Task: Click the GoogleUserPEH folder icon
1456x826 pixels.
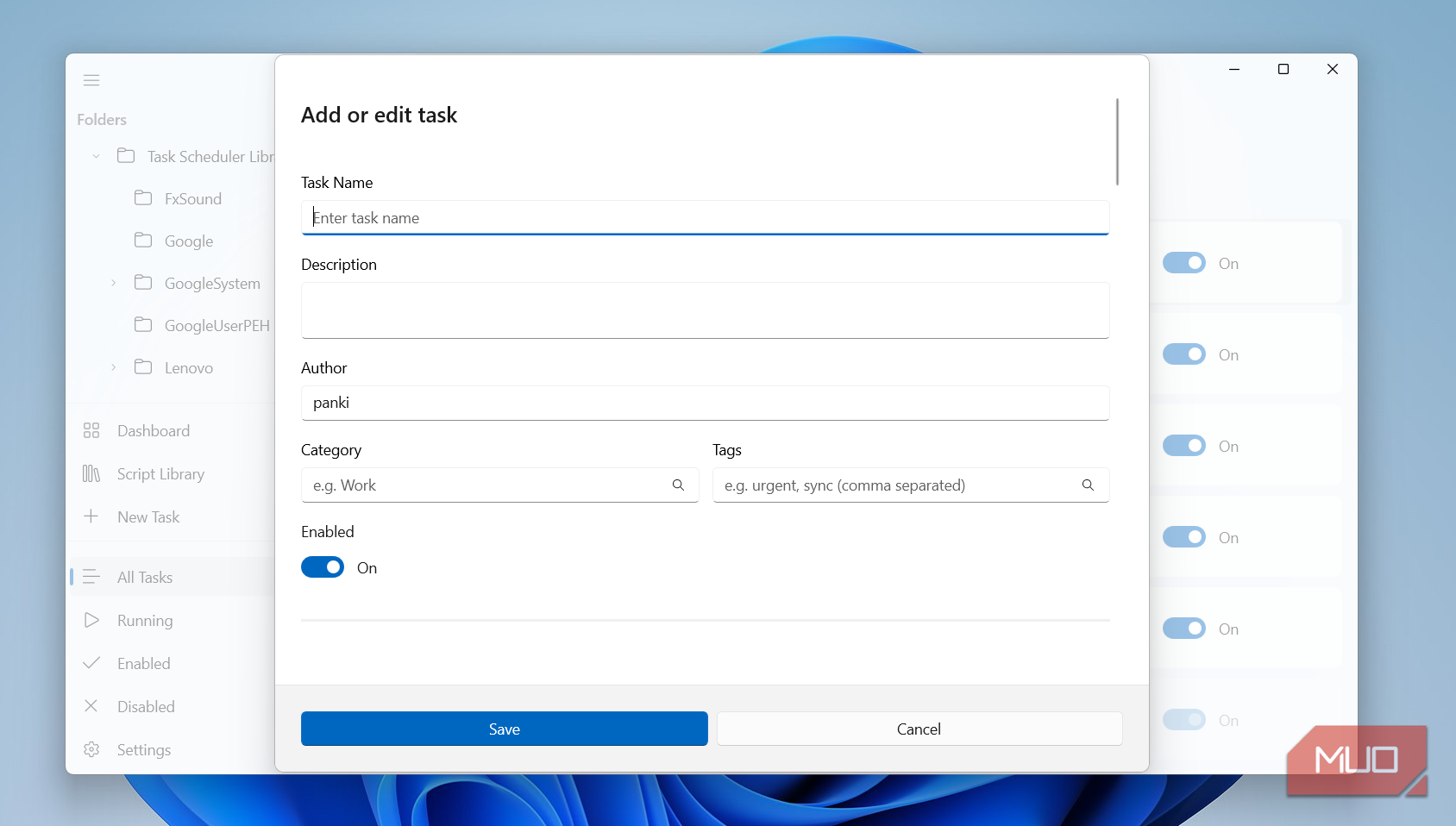Action: tap(143, 325)
